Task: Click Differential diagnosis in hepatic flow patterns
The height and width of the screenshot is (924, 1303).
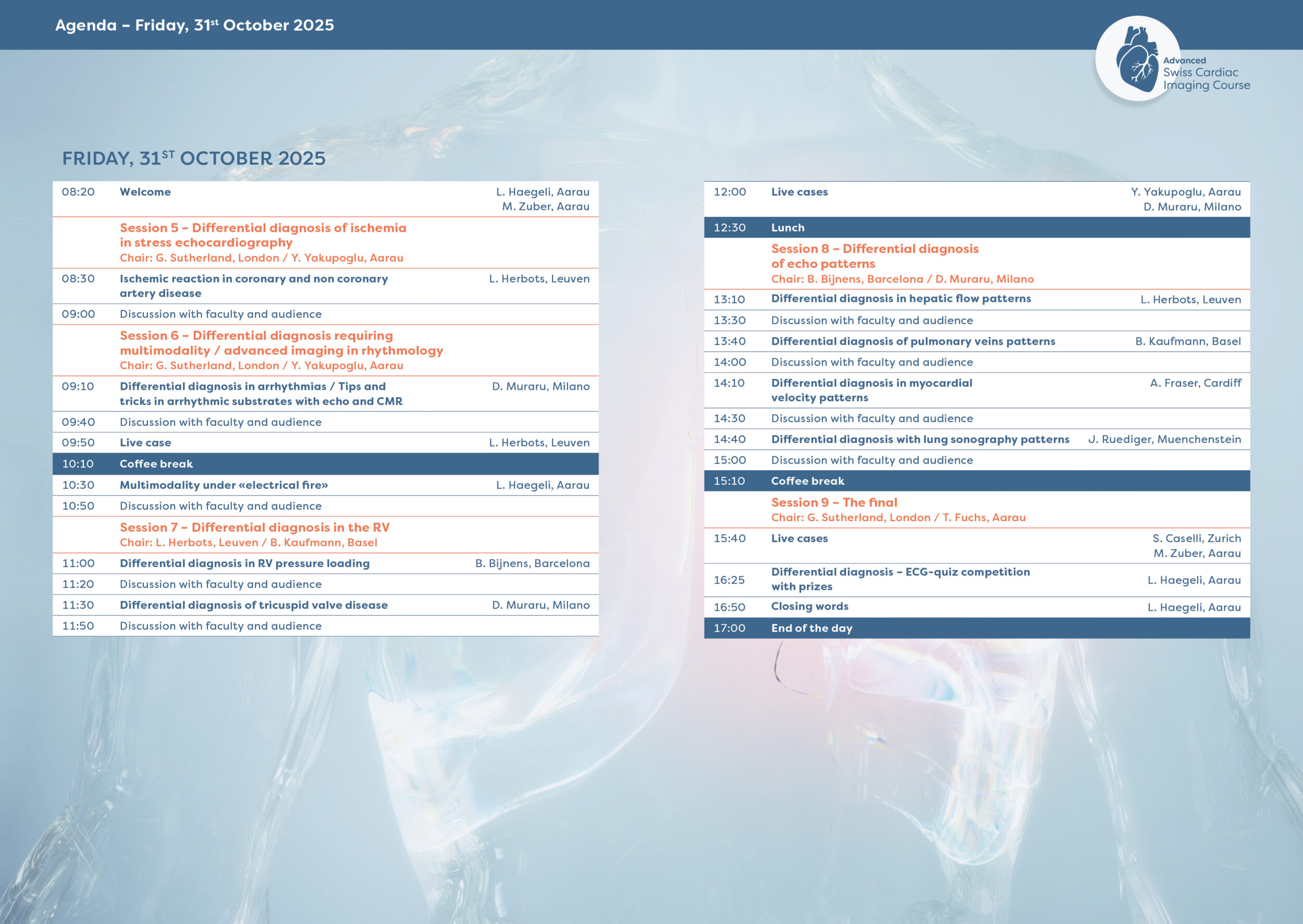Action: point(901,299)
